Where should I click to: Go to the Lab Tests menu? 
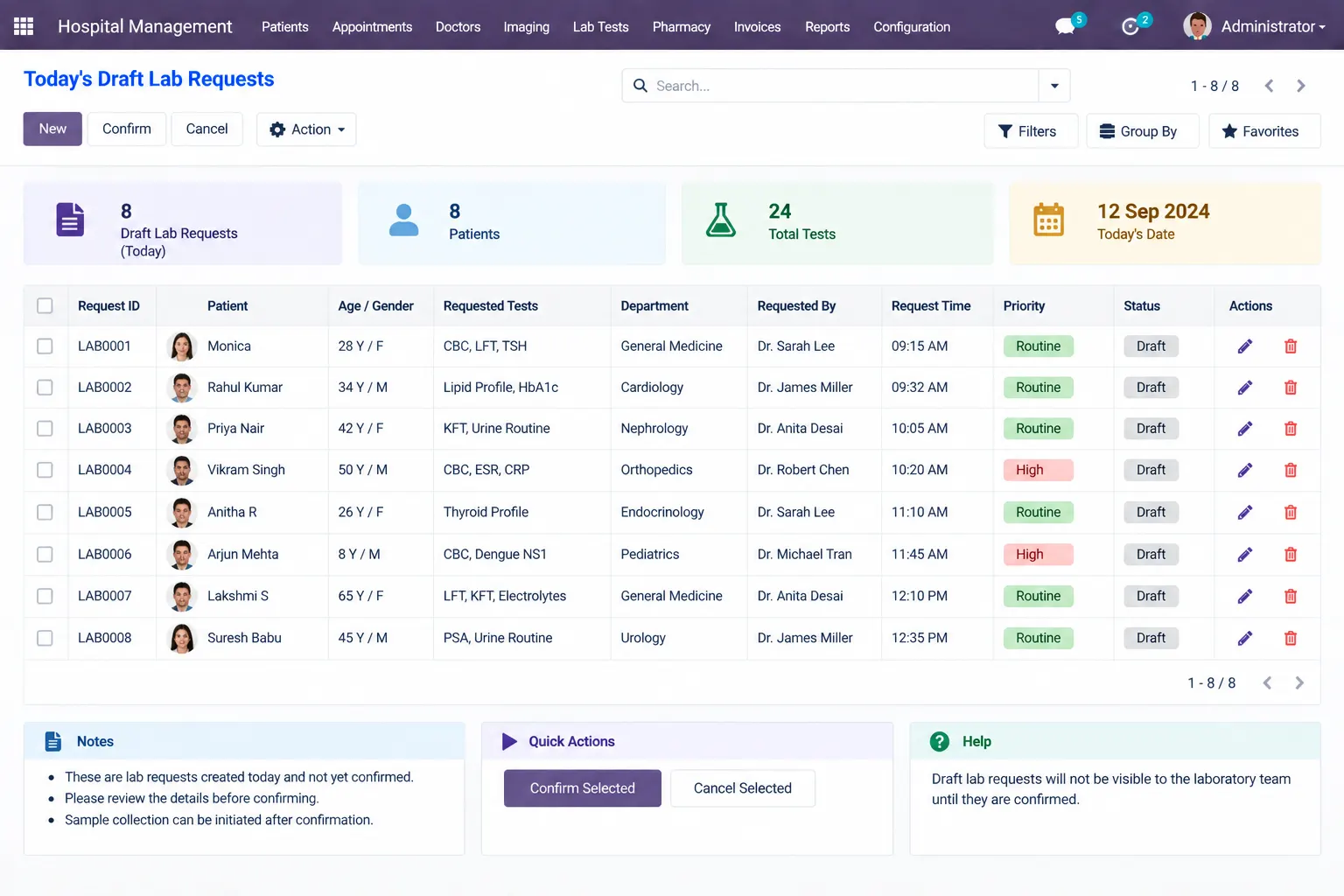(x=600, y=26)
